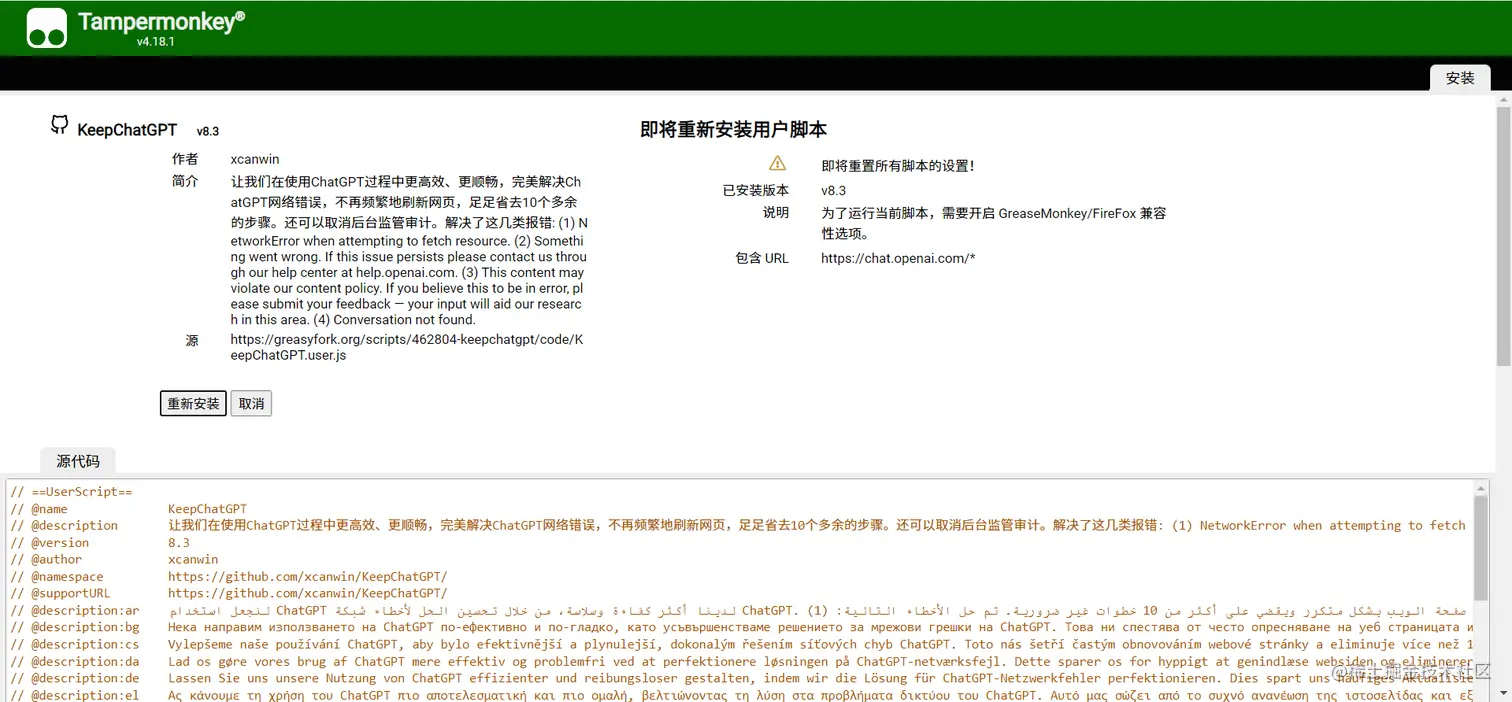This screenshot has height=702, width=1512.
Task: Click the @description:bg line
Action: point(741,628)
